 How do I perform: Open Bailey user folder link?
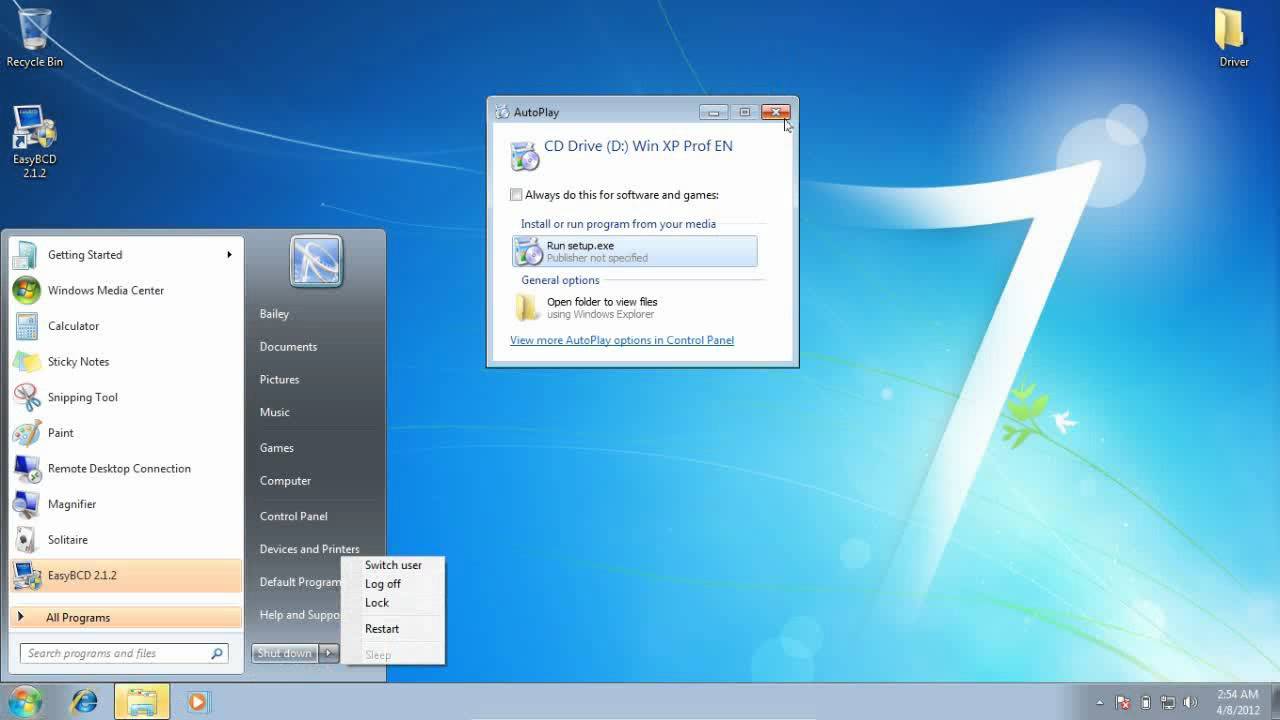click(x=274, y=314)
